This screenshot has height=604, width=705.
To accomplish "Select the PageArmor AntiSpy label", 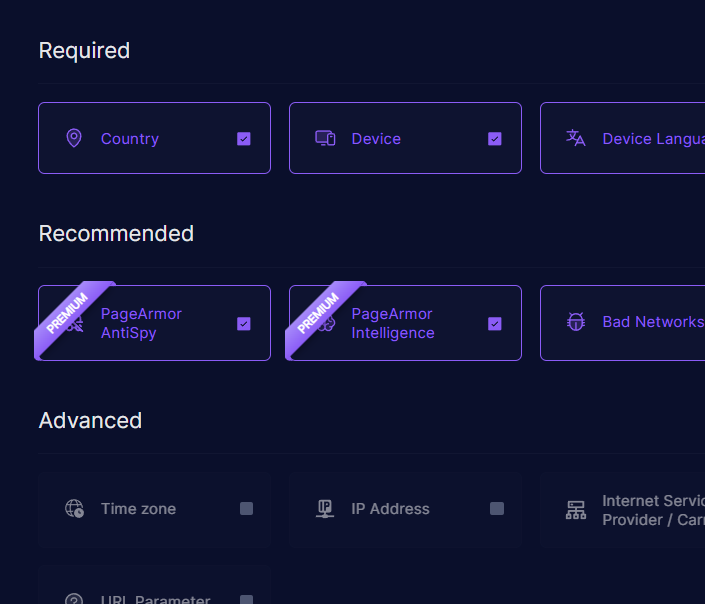I will point(141,323).
